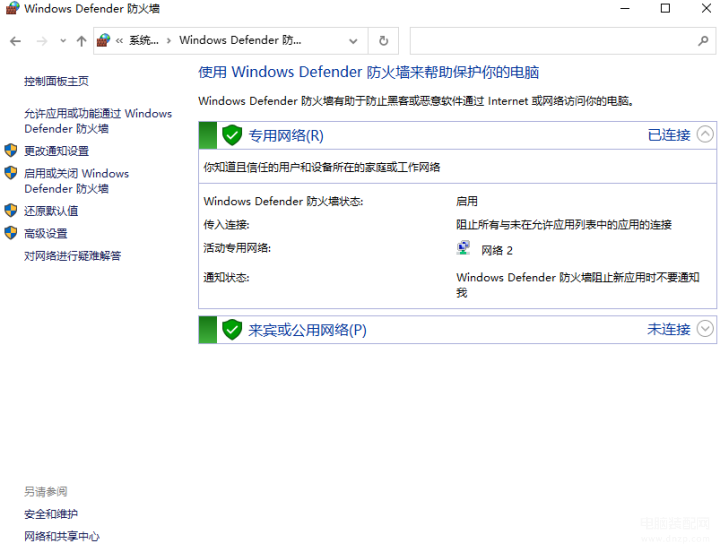Open 控制面板主页 link

(56, 81)
